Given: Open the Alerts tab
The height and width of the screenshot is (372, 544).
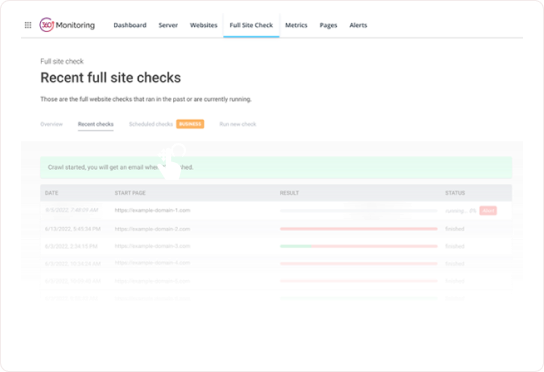Looking at the screenshot, I should (x=358, y=25).
